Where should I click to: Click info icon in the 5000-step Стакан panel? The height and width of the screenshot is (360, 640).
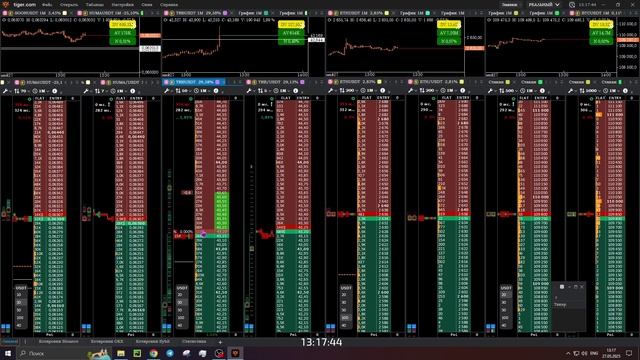[x=625, y=91]
